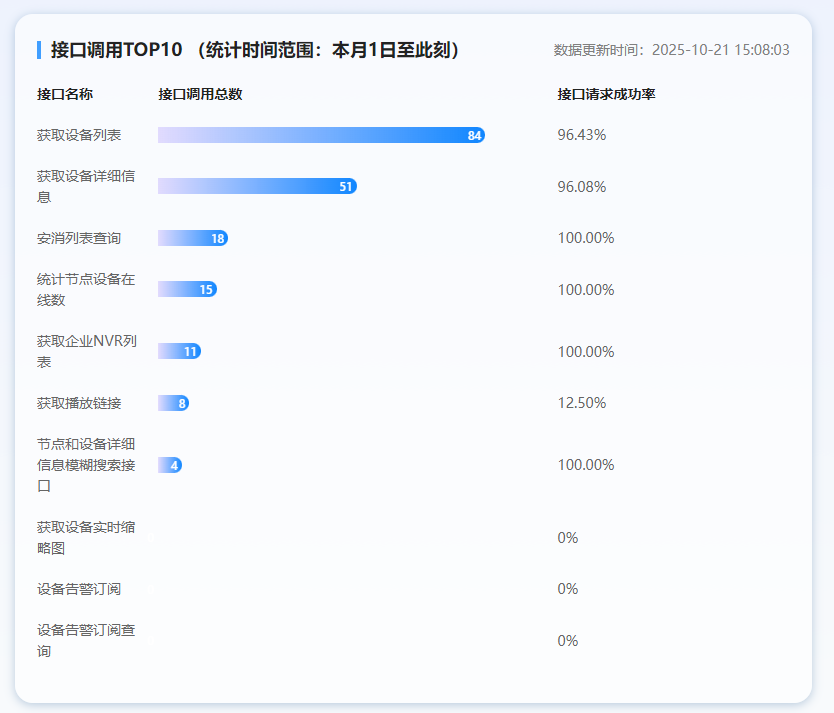Select the 安消列表查询 bar showing 18
Viewport: 834px width, 713px height.
(x=192, y=238)
